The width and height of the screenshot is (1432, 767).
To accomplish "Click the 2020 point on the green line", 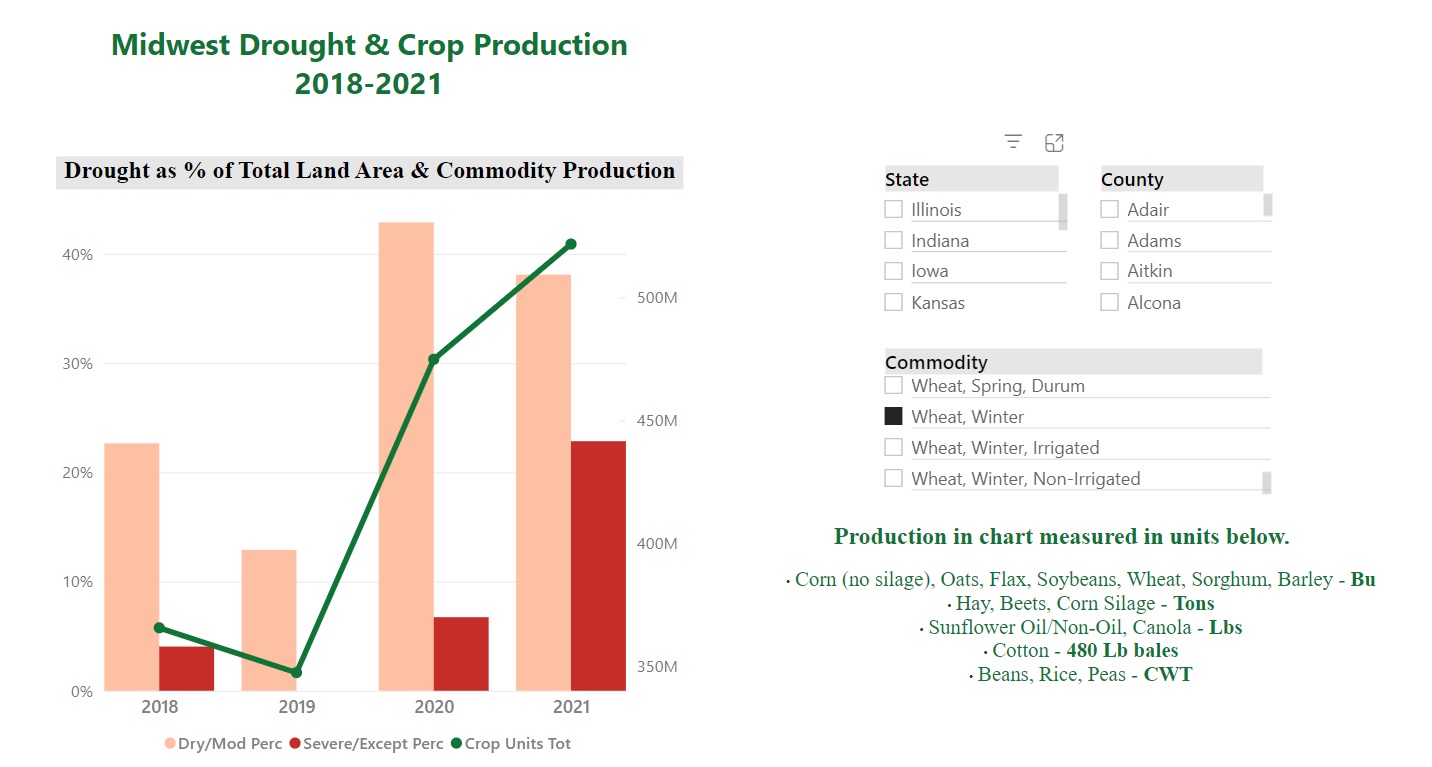I will click(433, 357).
